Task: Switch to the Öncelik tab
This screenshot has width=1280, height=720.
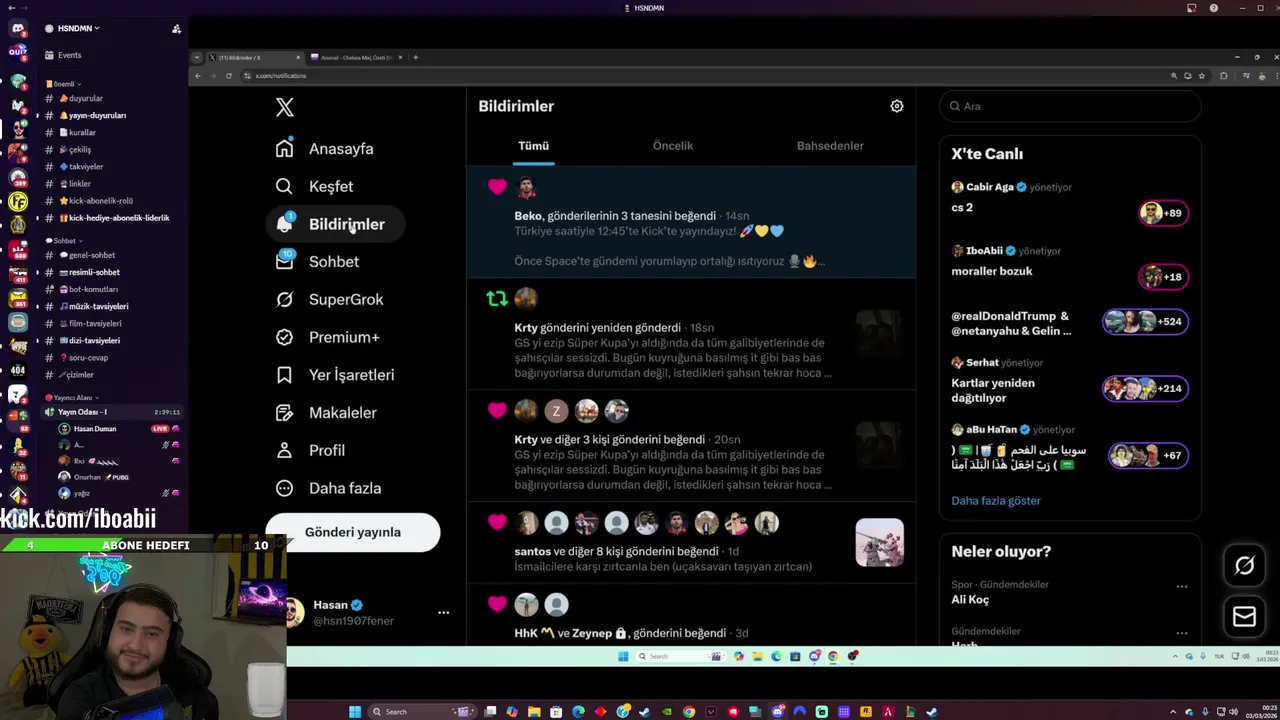Action: pos(673,146)
